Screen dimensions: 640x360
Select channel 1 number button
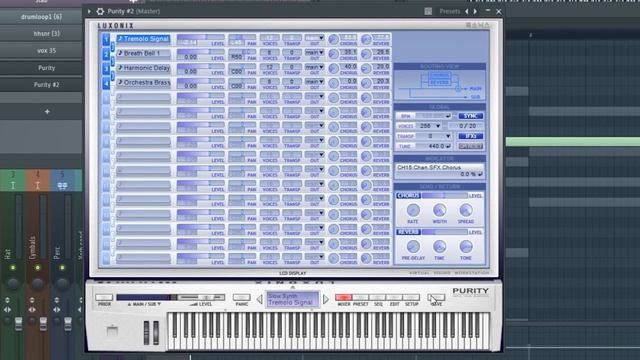[106, 39]
